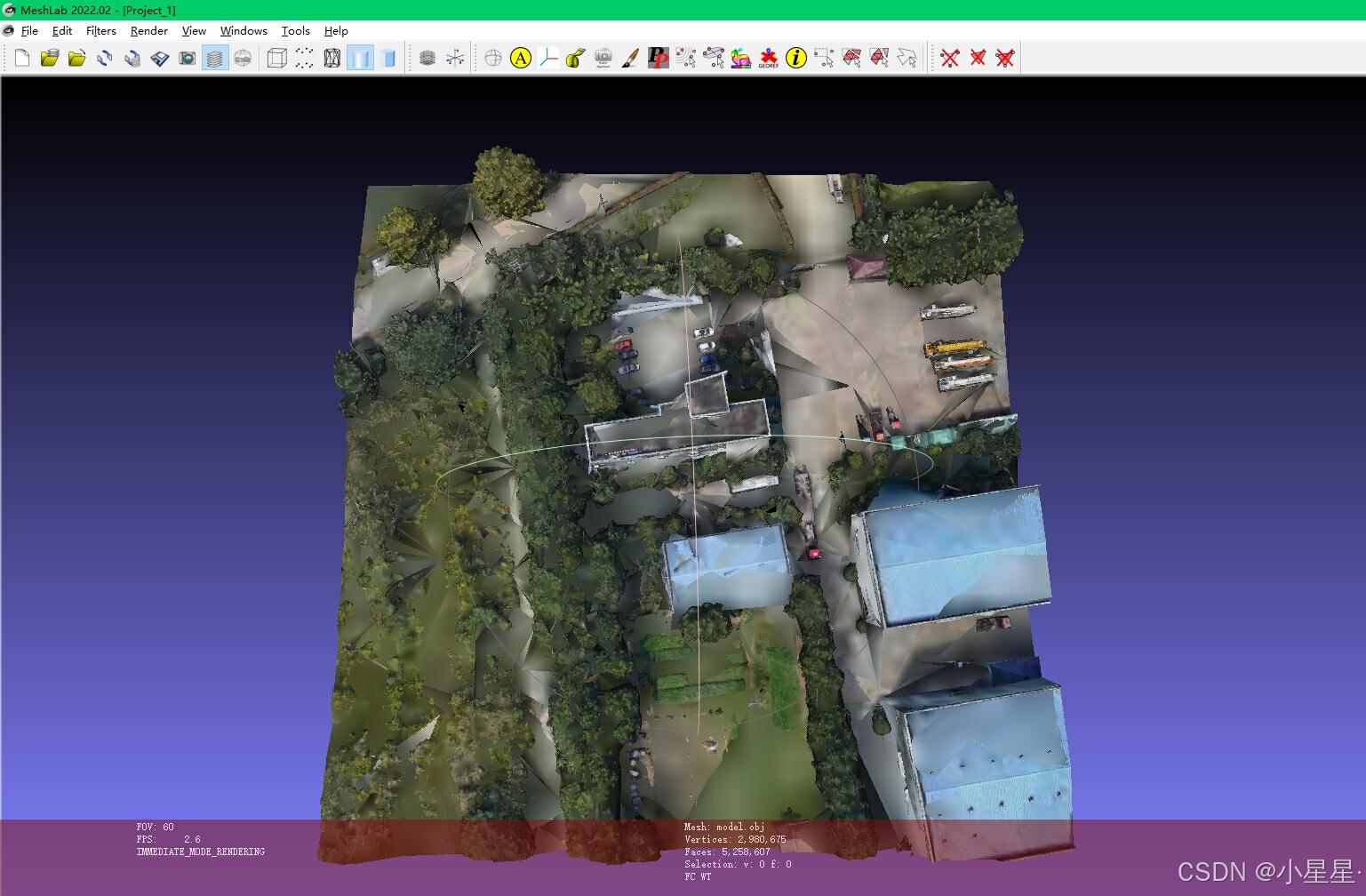Screen dimensions: 1366x896
Task: Toggle the raster view globe icon
Action: click(x=243, y=59)
